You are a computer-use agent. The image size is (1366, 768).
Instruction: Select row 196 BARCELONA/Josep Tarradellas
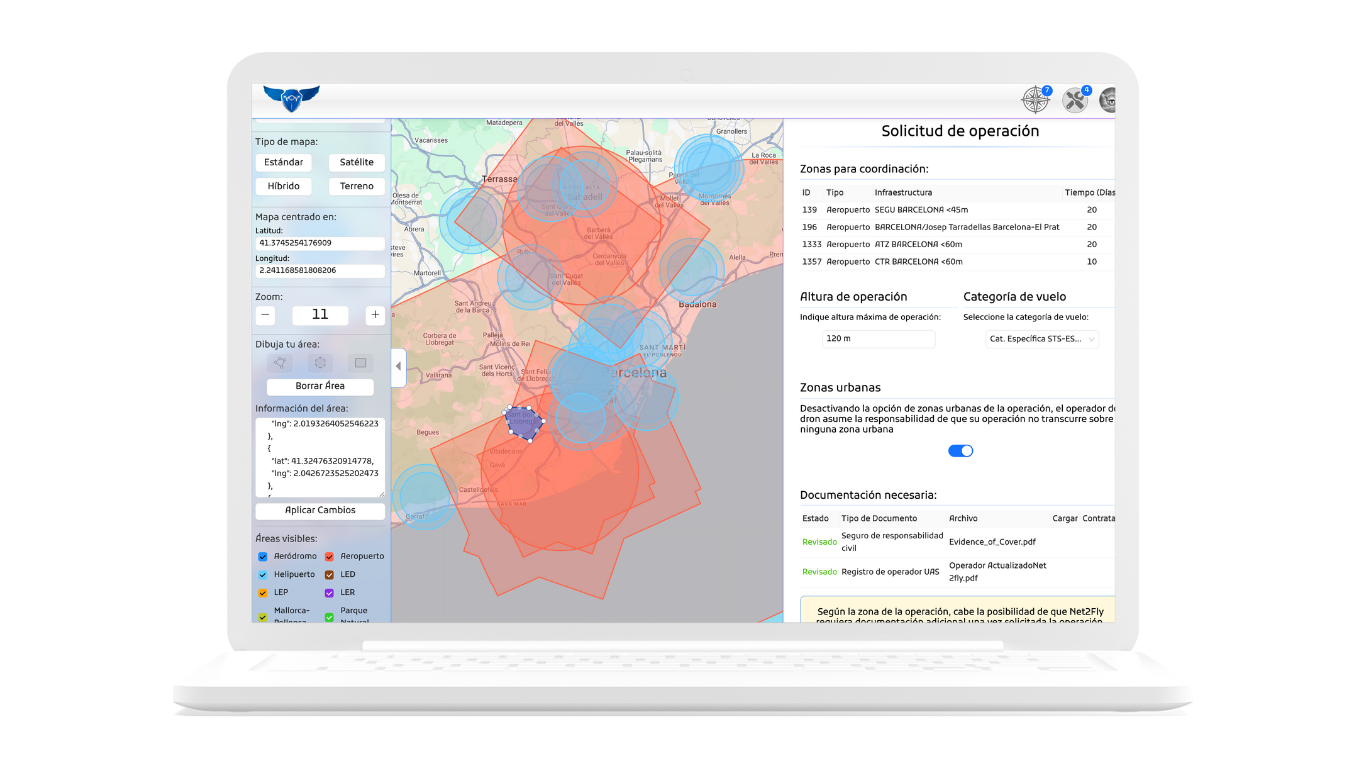[x=957, y=227]
